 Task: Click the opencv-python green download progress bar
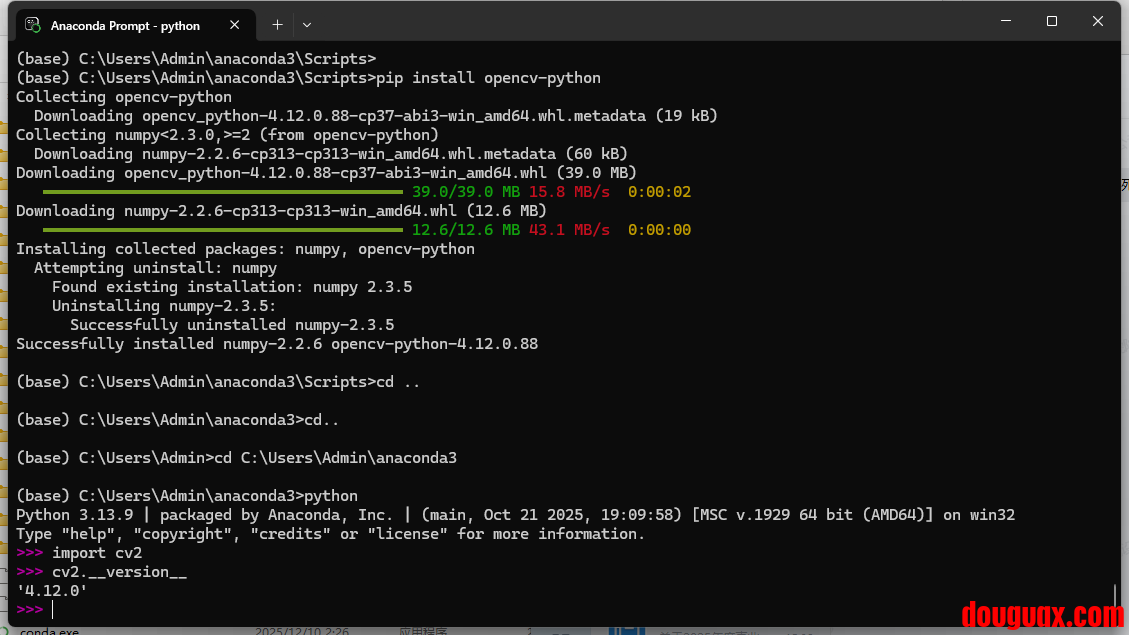click(x=222, y=192)
